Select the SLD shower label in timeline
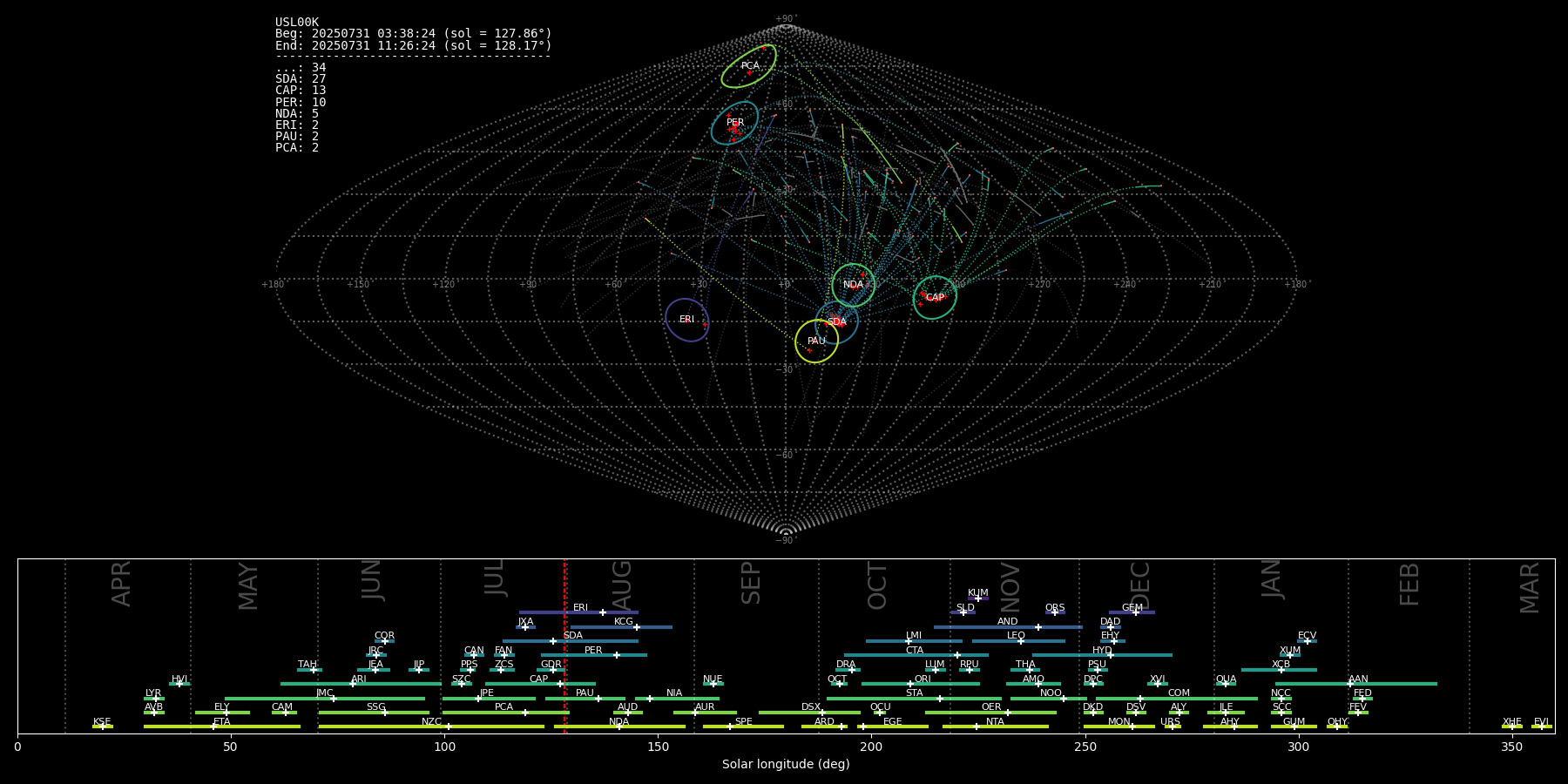 coord(965,608)
